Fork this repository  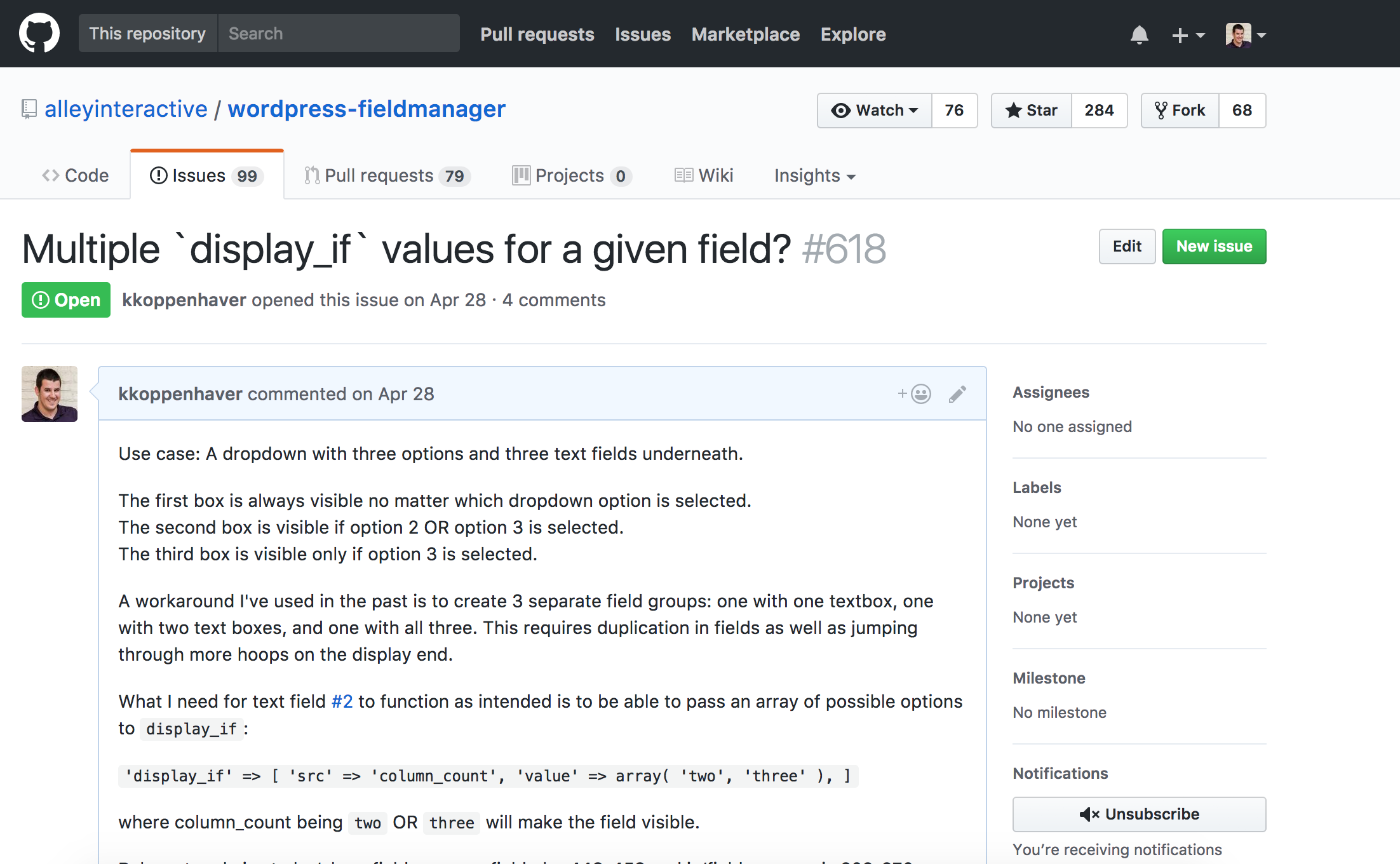[1180, 111]
